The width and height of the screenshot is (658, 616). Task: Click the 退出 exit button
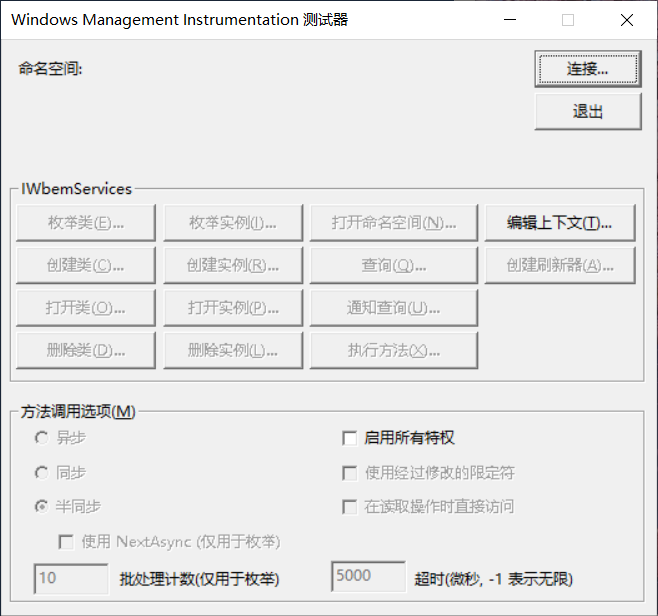coord(588,111)
